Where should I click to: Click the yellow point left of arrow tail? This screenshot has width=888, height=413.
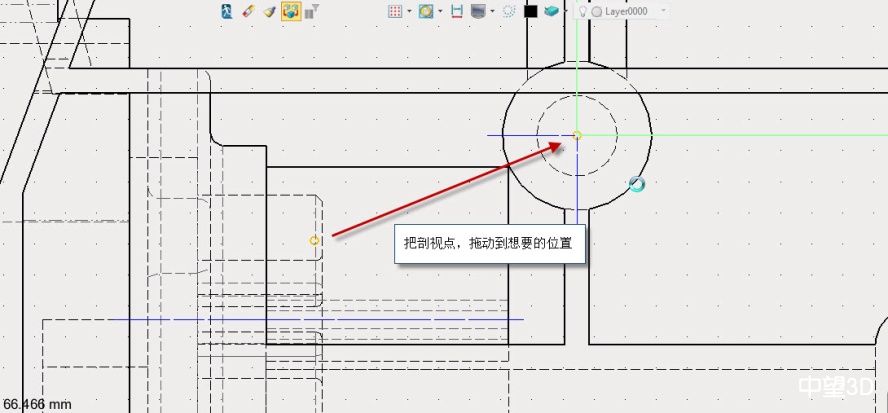point(314,240)
